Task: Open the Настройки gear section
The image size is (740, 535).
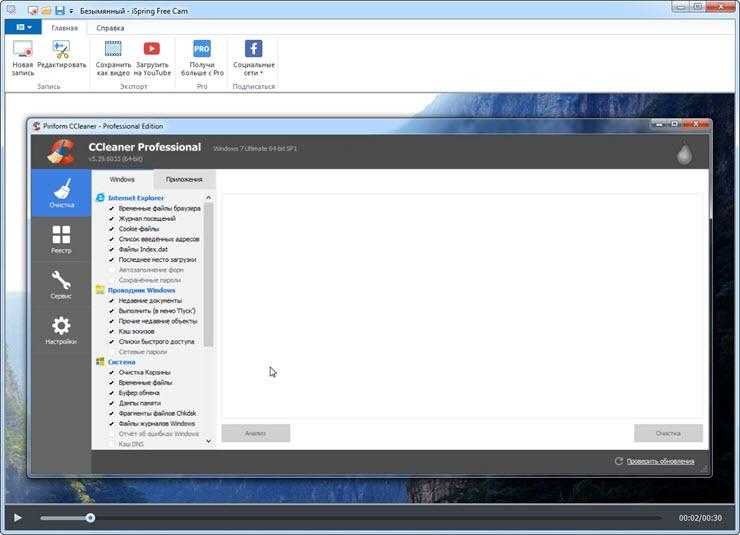Action: [61, 330]
